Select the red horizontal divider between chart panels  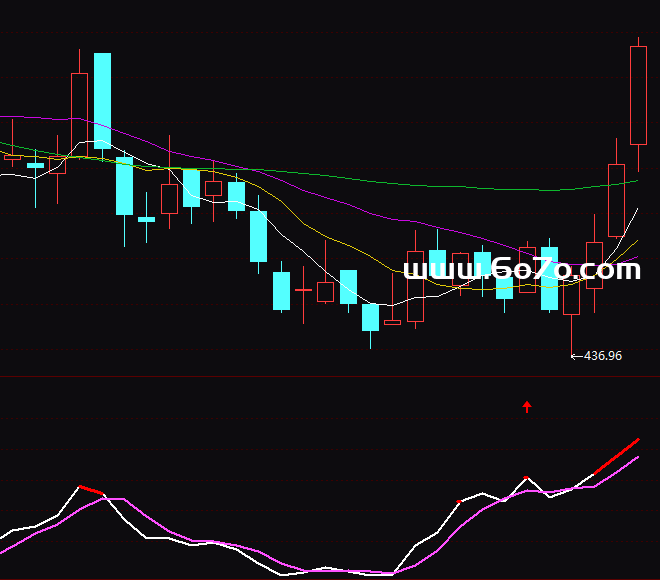[330, 377]
